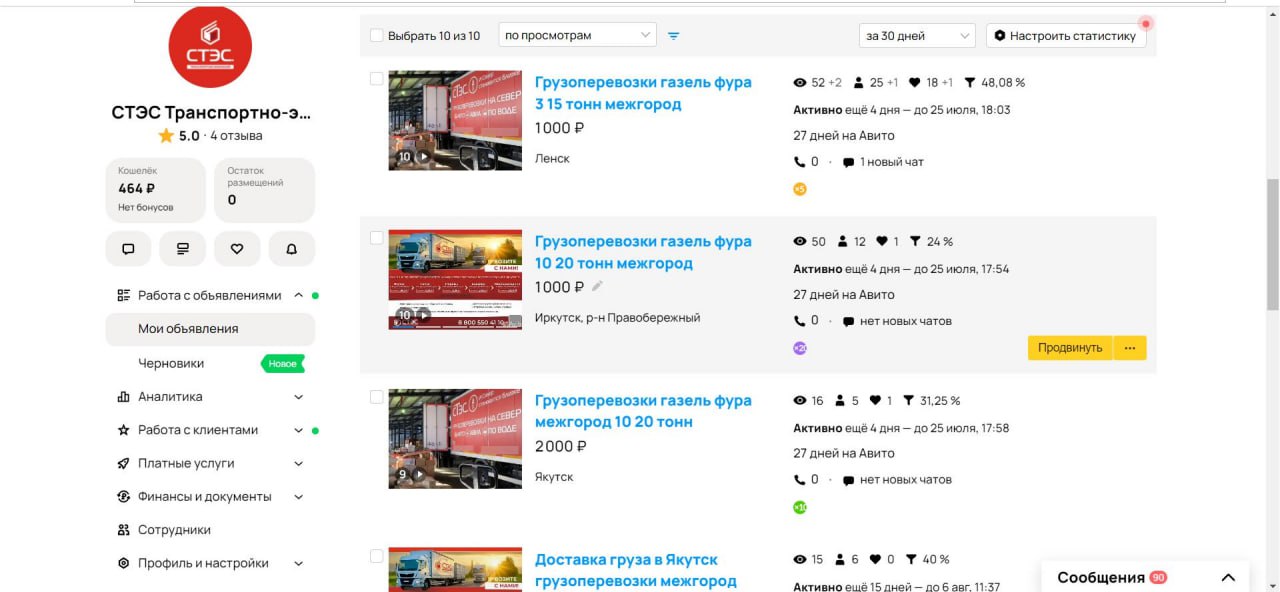Viewport: 1280px width, 592px height.
Task: Expand 'Работа с клиентами' menu section
Action: tap(299, 430)
